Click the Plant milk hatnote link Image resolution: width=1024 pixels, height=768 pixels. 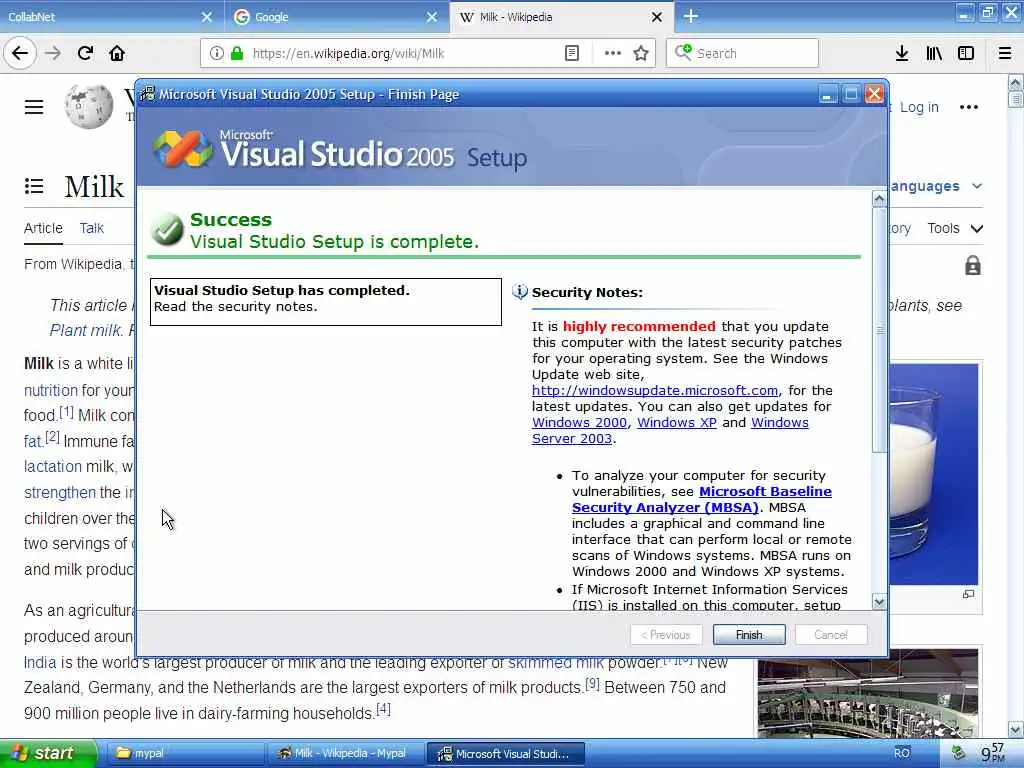click(85, 330)
